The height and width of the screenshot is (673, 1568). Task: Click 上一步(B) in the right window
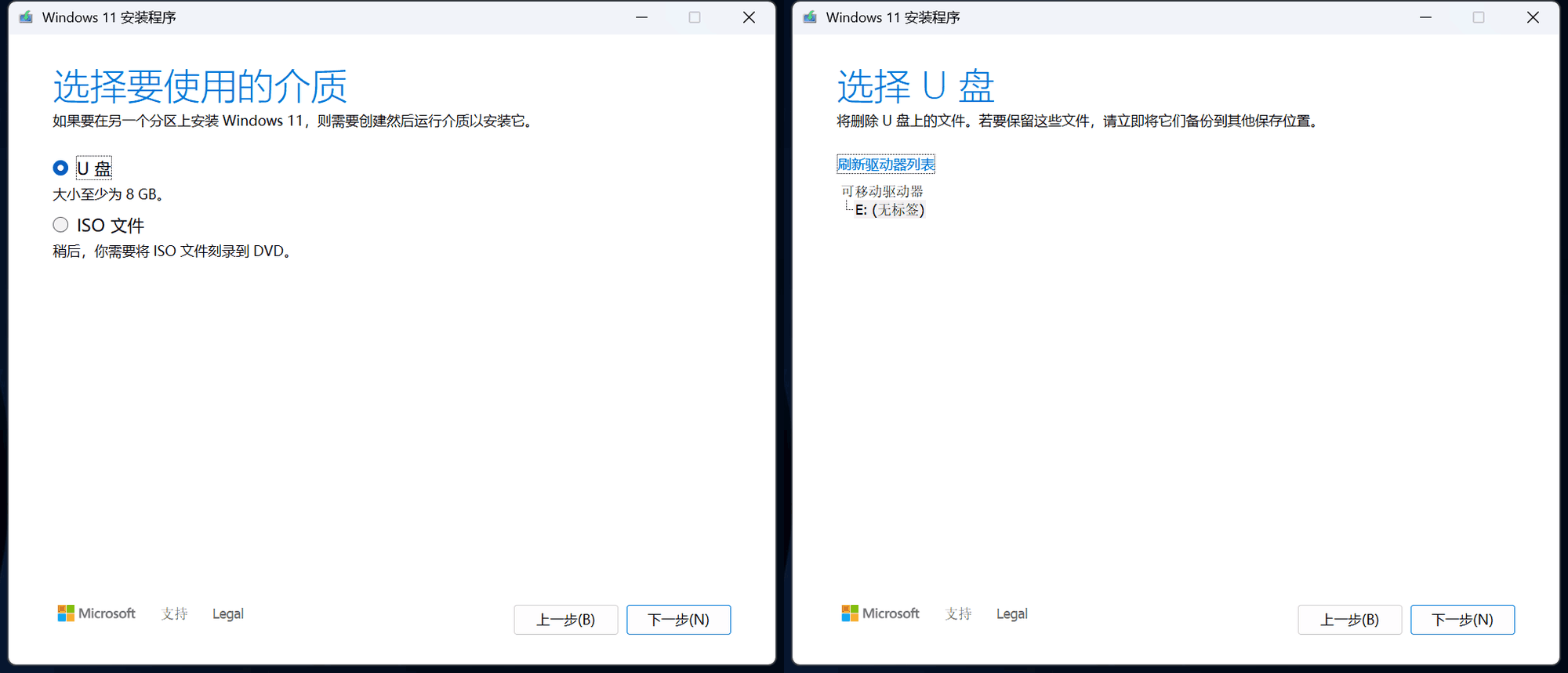(1349, 620)
